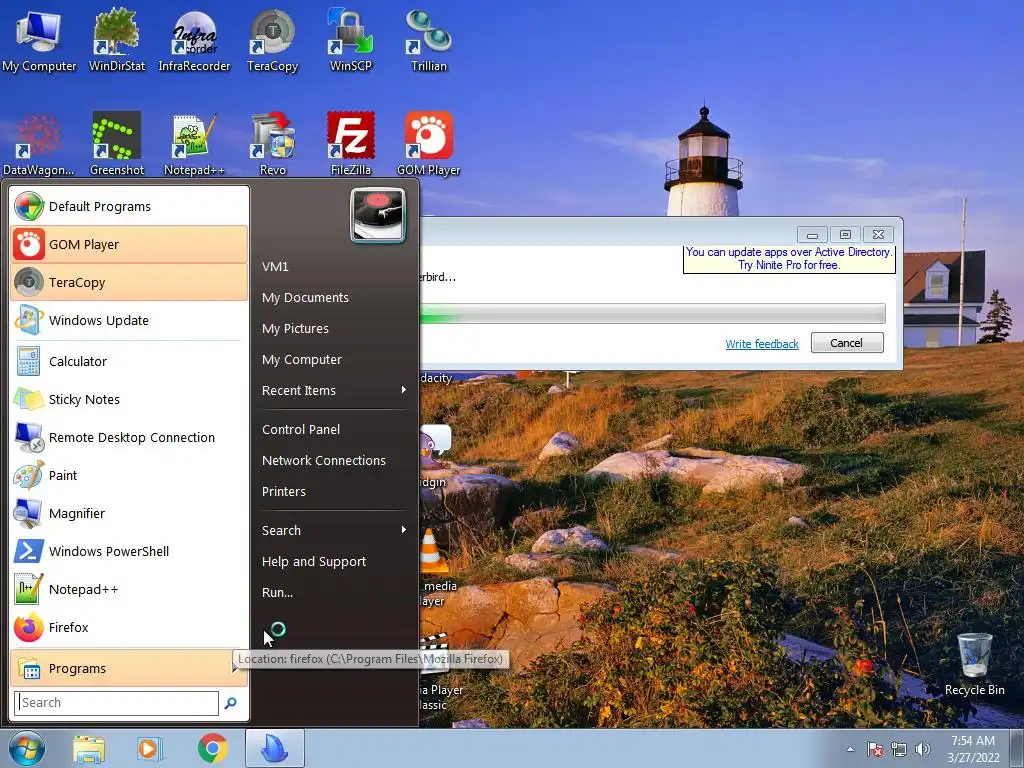Screen dimensions: 1024x768
Task: Open the FileZilla desktop shortcut
Action: coord(351,144)
